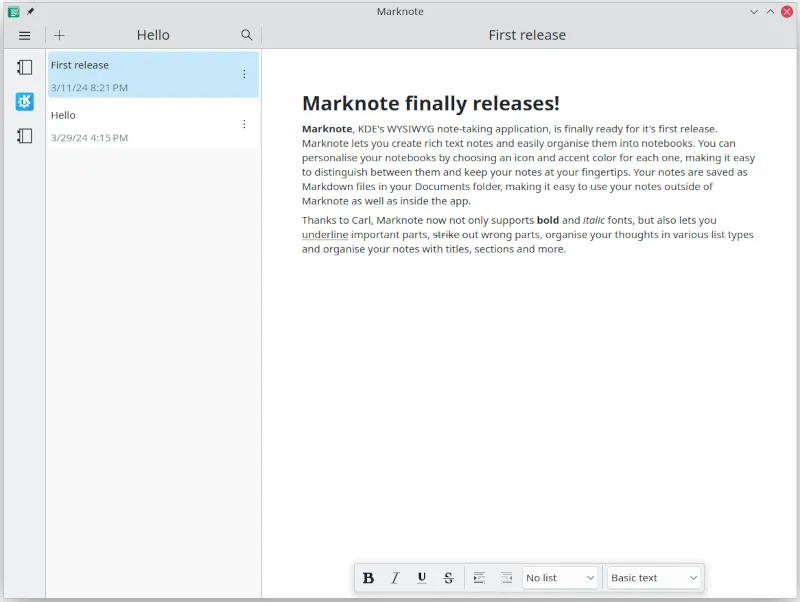Decrease the list indent
This screenshot has height=602, width=800.
click(506, 578)
